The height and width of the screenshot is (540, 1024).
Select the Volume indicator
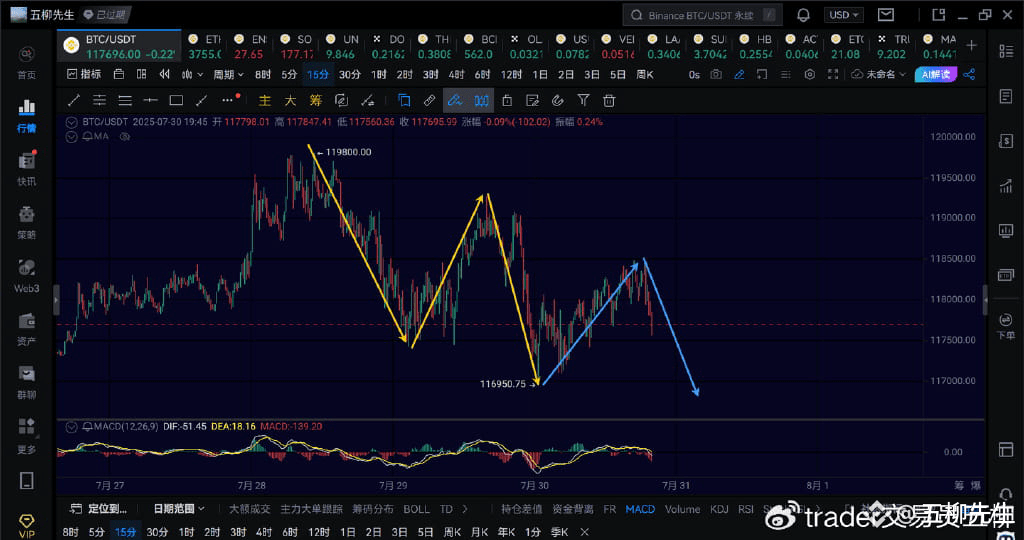click(x=682, y=509)
